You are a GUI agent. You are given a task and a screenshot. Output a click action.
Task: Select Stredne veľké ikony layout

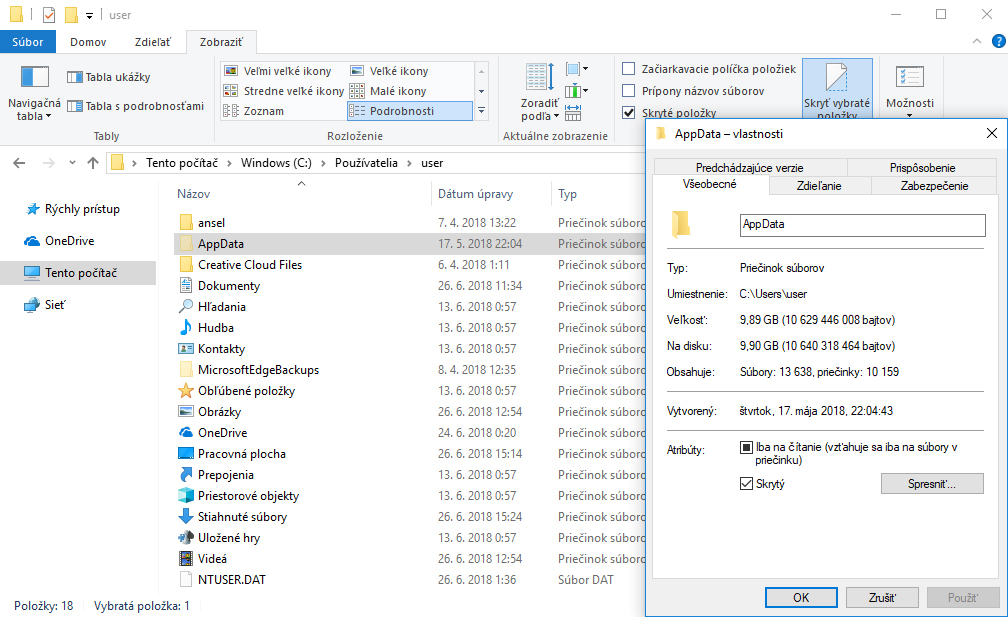(x=284, y=91)
